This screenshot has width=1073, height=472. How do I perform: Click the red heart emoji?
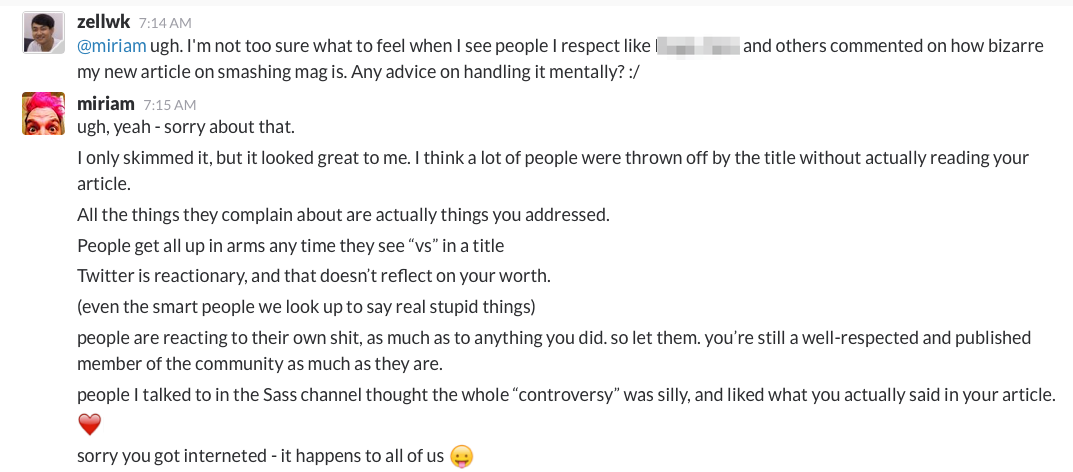[90, 425]
